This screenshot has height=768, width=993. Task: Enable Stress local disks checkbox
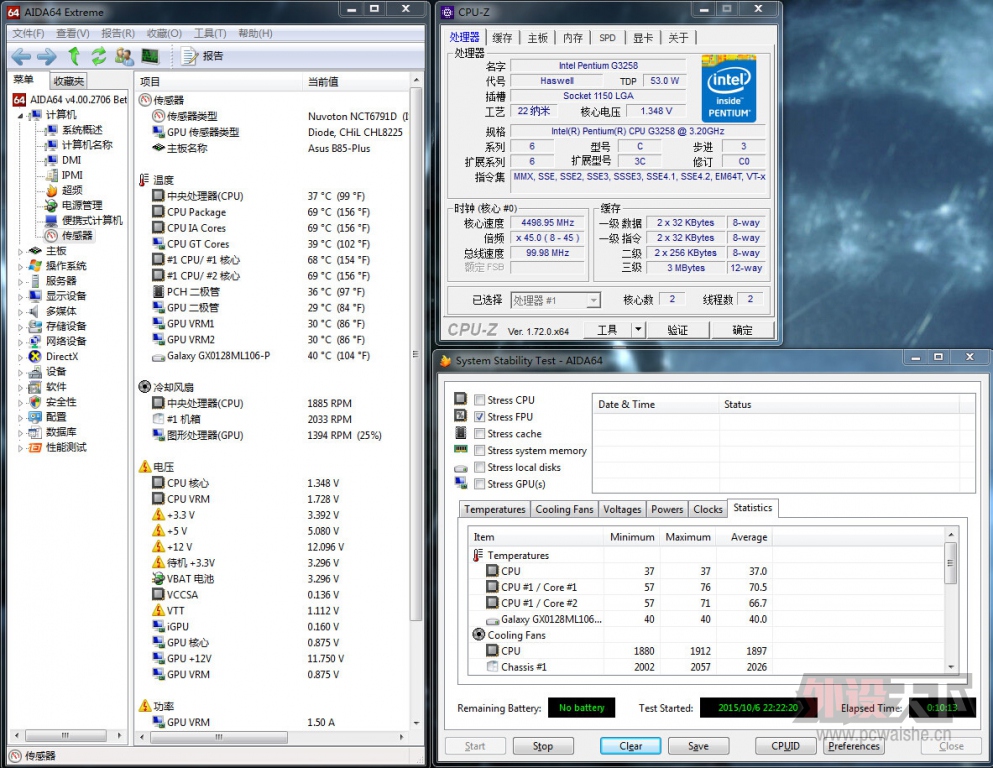coord(479,467)
